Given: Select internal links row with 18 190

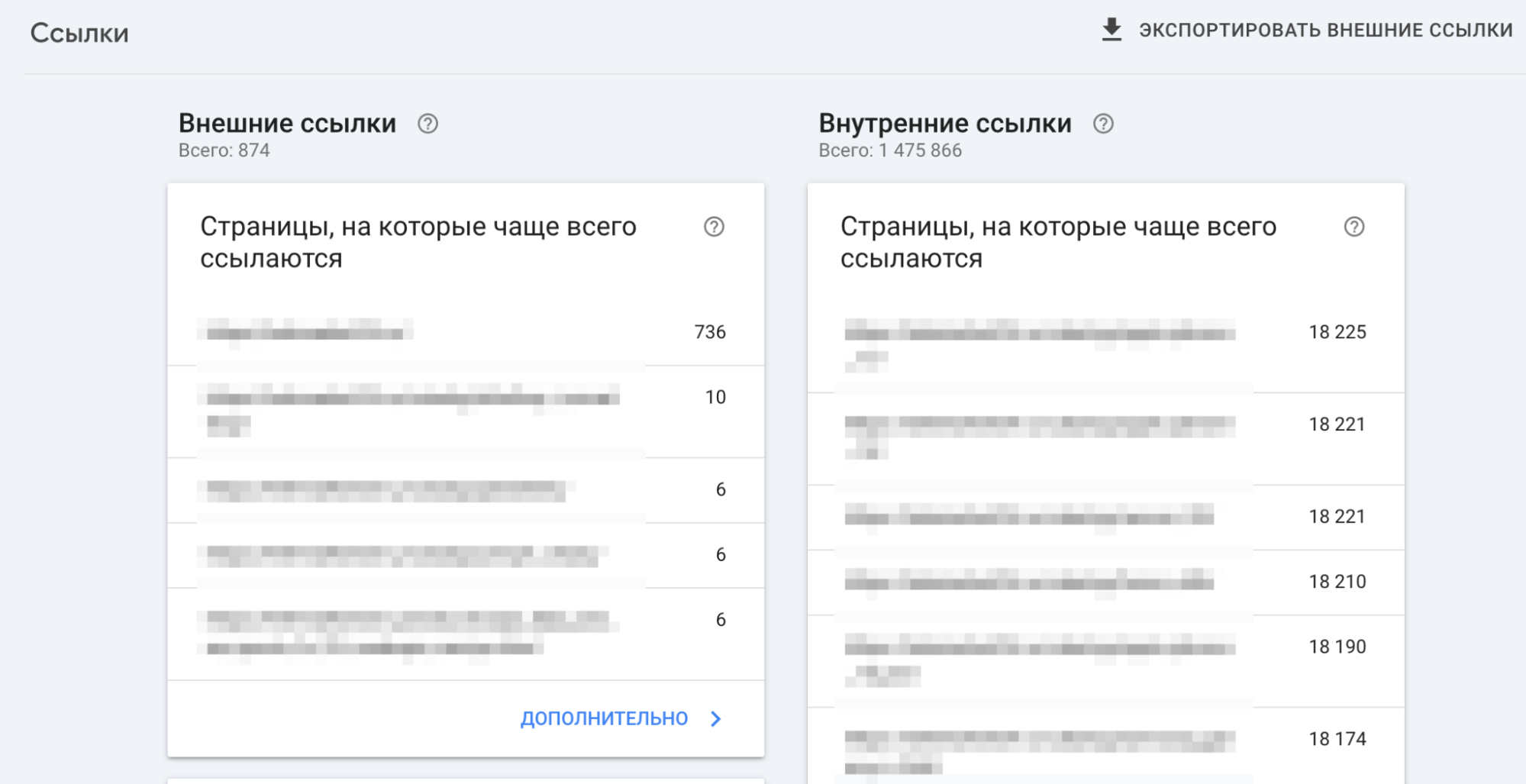Looking at the screenshot, I should (1106, 661).
